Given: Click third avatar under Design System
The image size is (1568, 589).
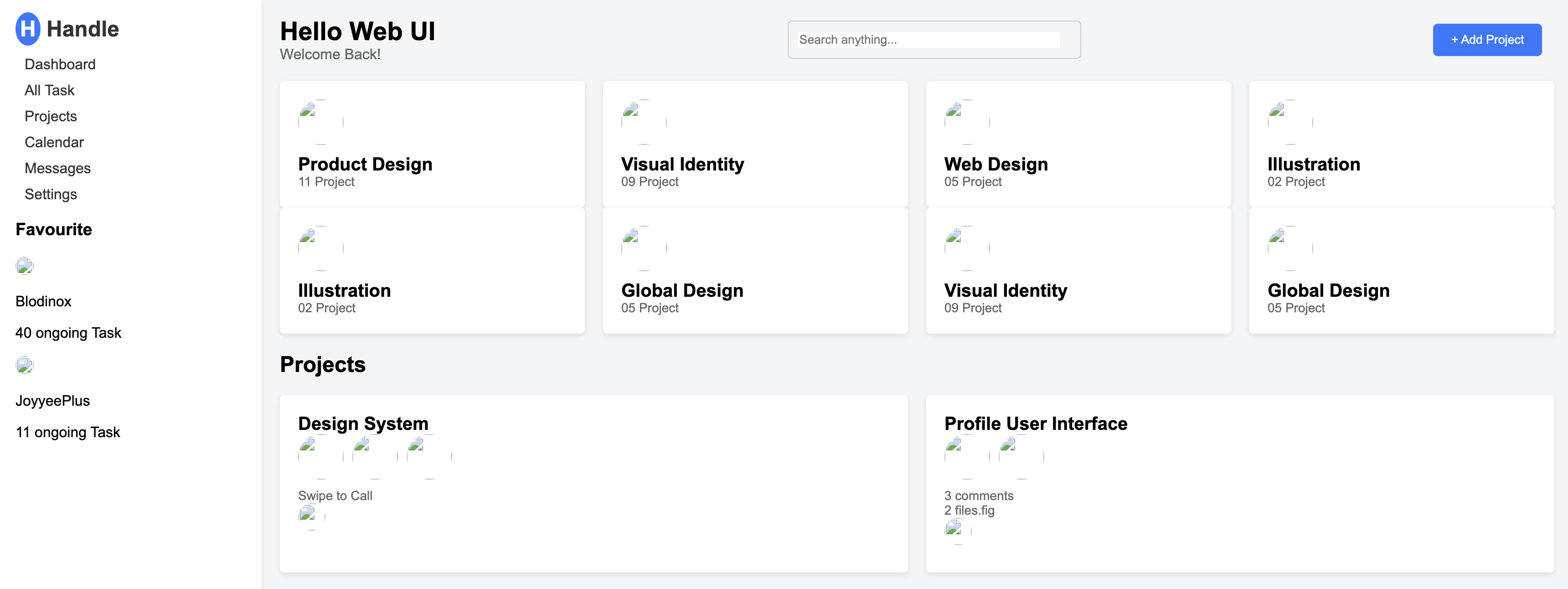Looking at the screenshot, I should pyautogui.click(x=428, y=456).
